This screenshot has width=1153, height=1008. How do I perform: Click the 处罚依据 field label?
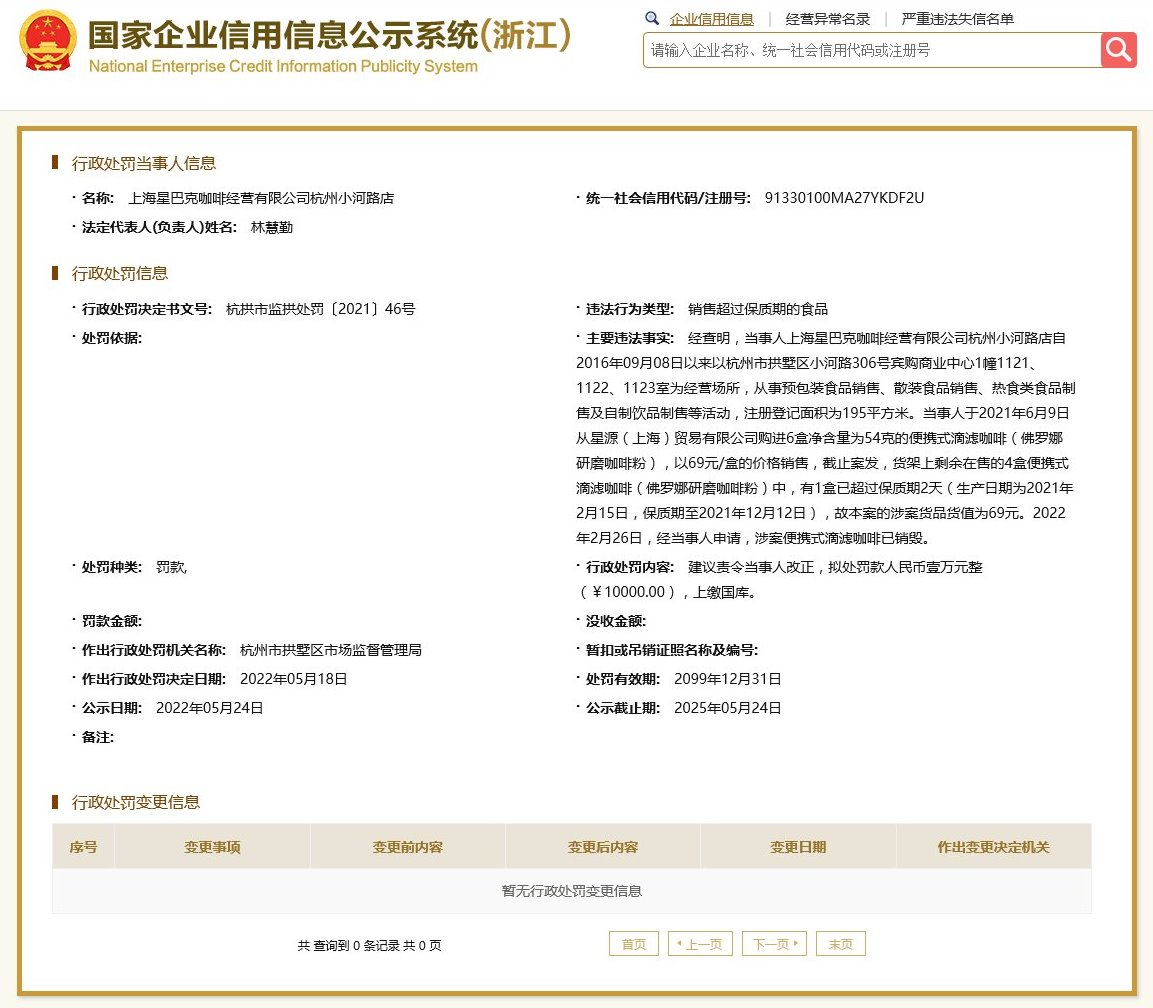pos(112,338)
